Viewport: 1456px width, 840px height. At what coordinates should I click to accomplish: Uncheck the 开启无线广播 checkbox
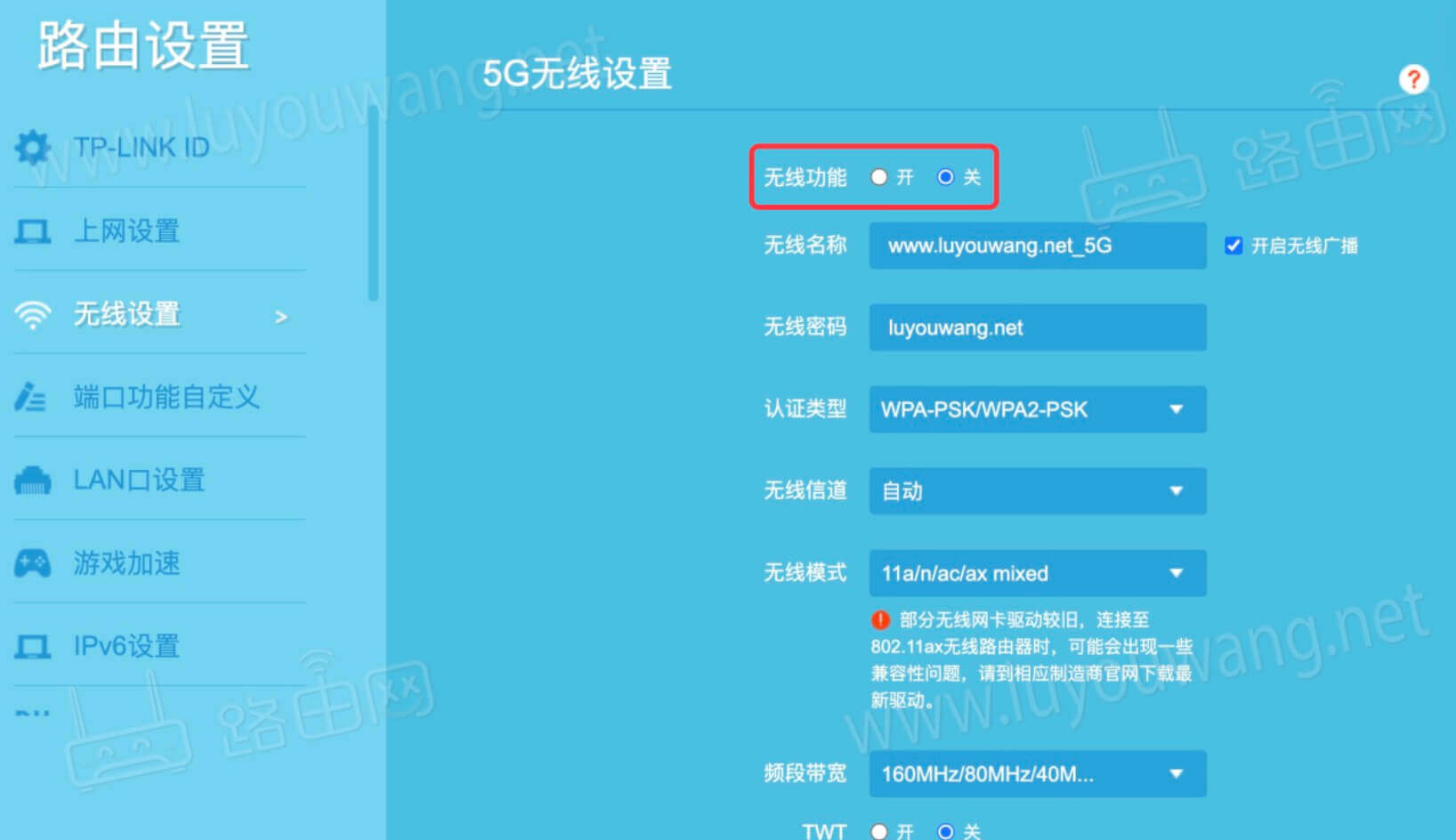point(1234,246)
